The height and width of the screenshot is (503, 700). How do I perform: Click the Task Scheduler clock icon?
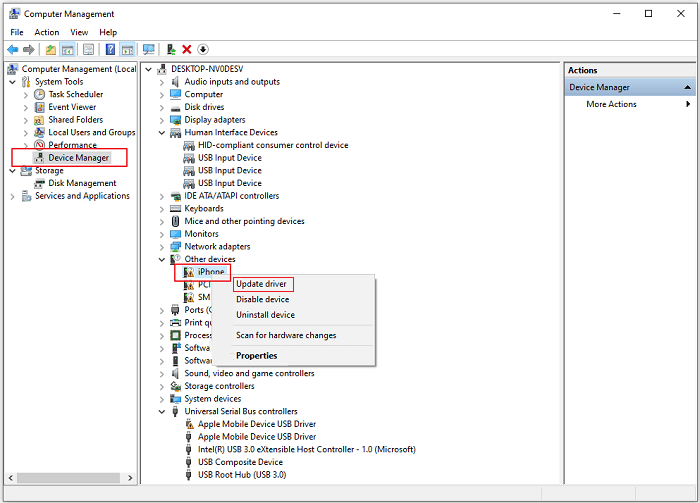pyautogui.click(x=40, y=94)
